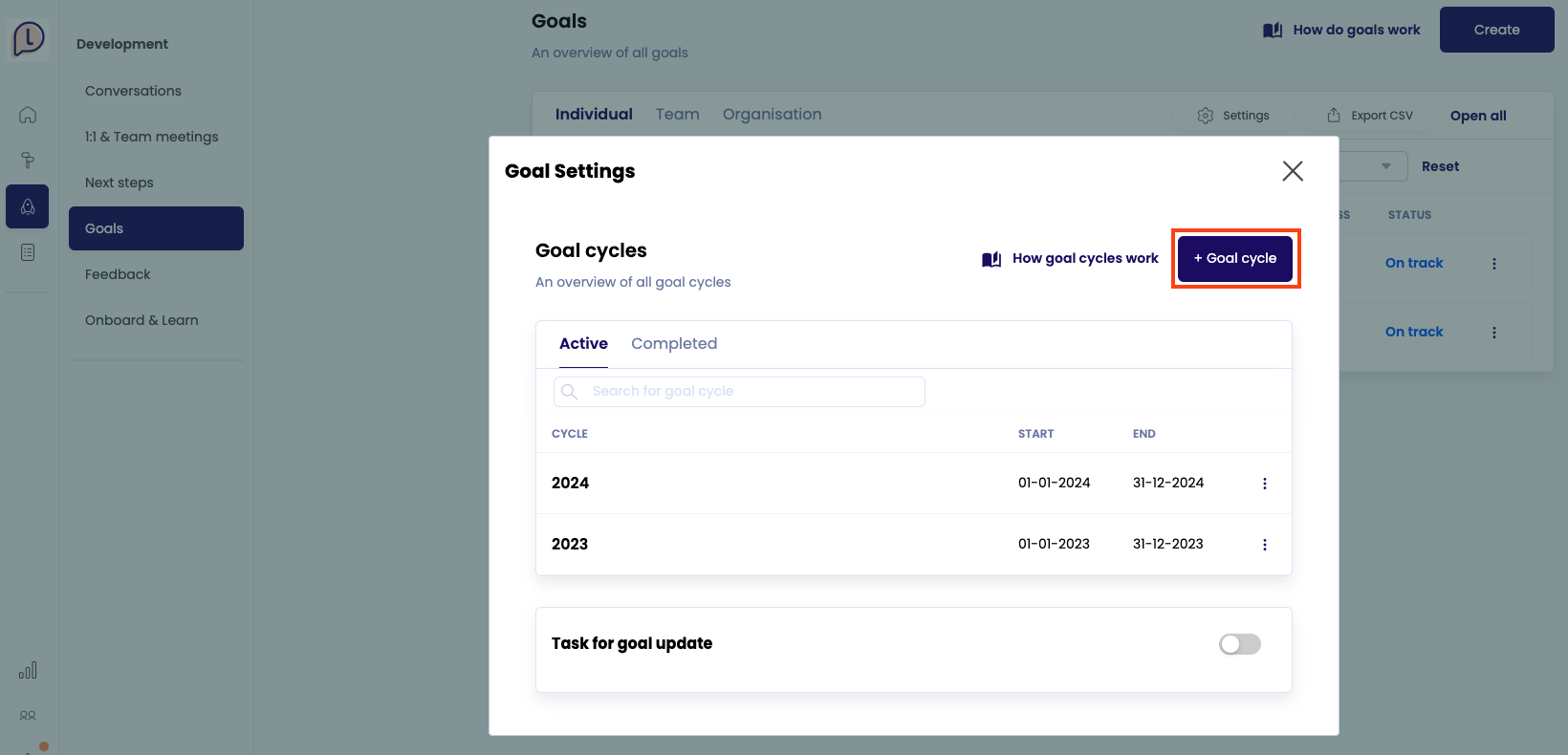Click the + Goal cycle button
The width and height of the screenshot is (1568, 755).
tap(1234, 259)
